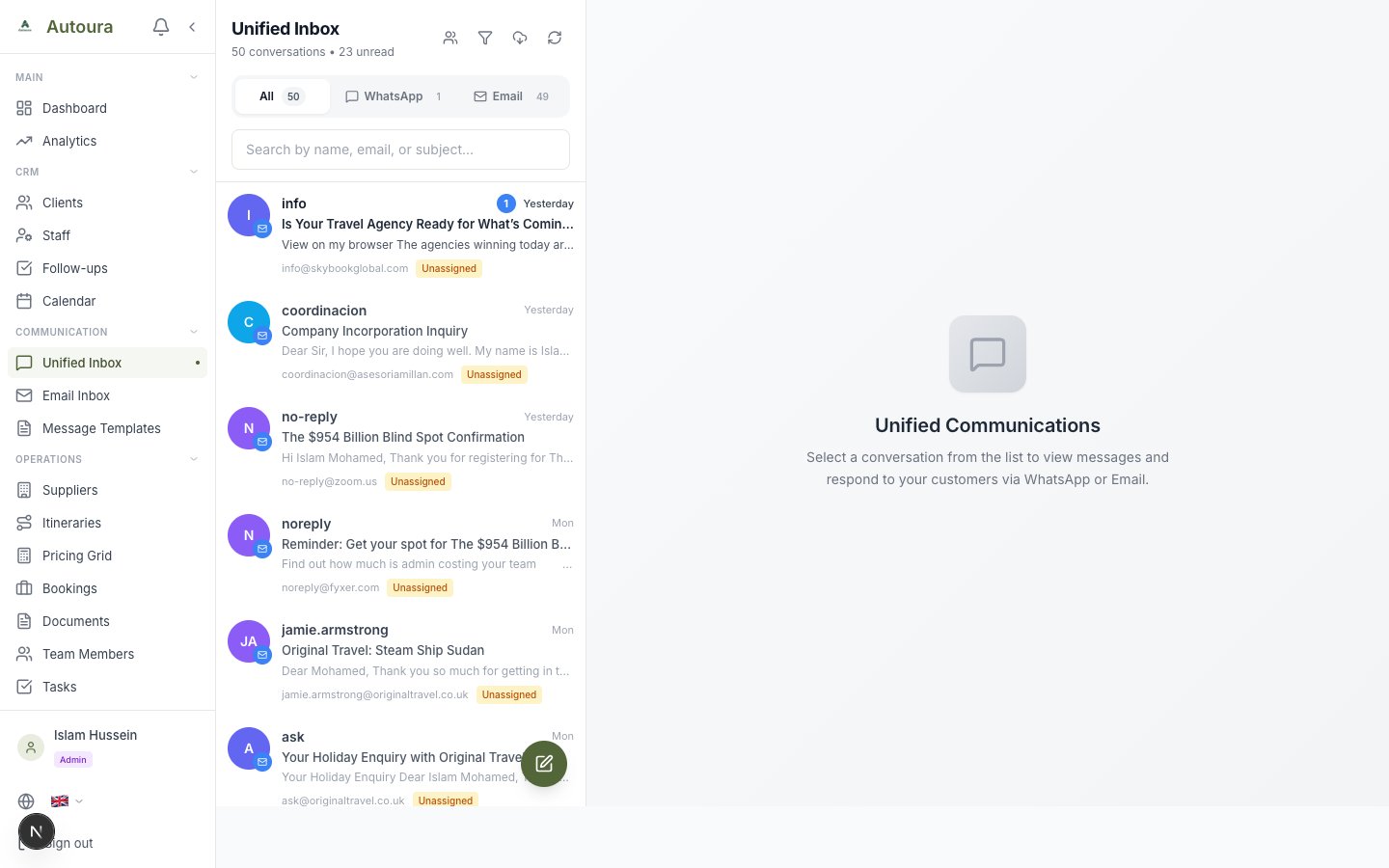Collapse the OPERATIONS section chevron
The width and height of the screenshot is (1389, 868).
tap(194, 459)
